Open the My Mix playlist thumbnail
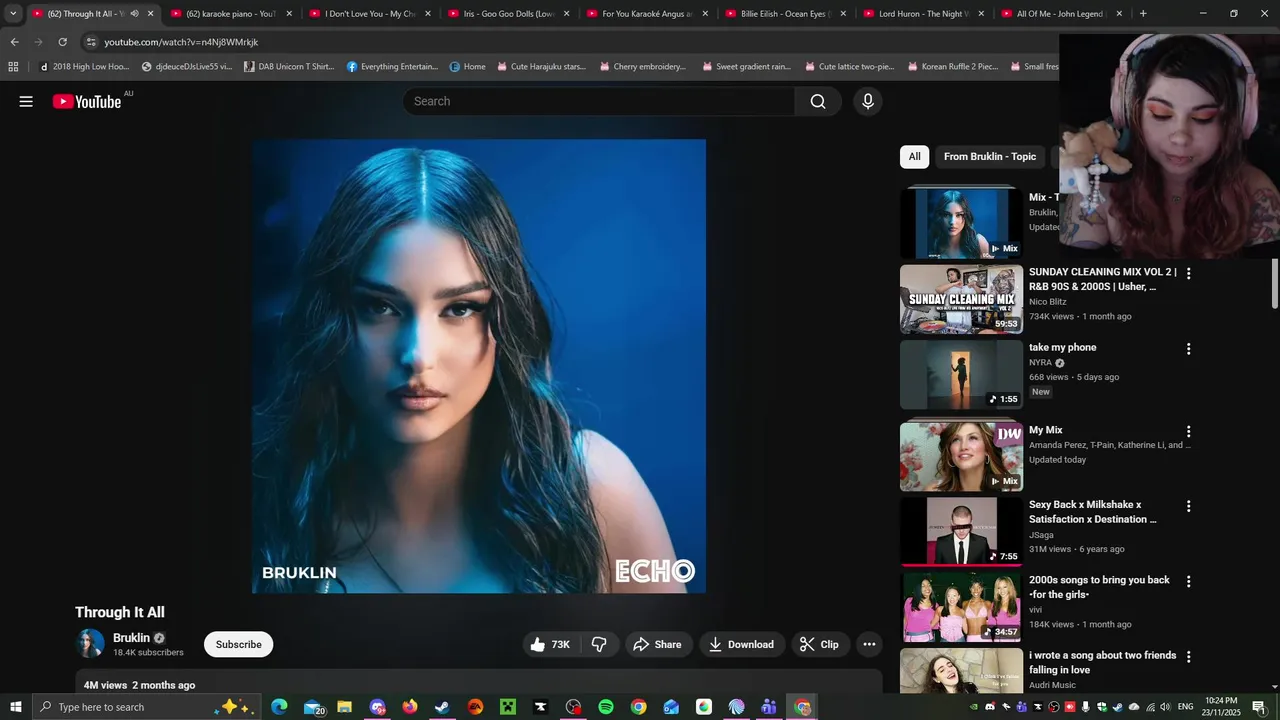This screenshot has width=1280, height=720. click(961, 456)
